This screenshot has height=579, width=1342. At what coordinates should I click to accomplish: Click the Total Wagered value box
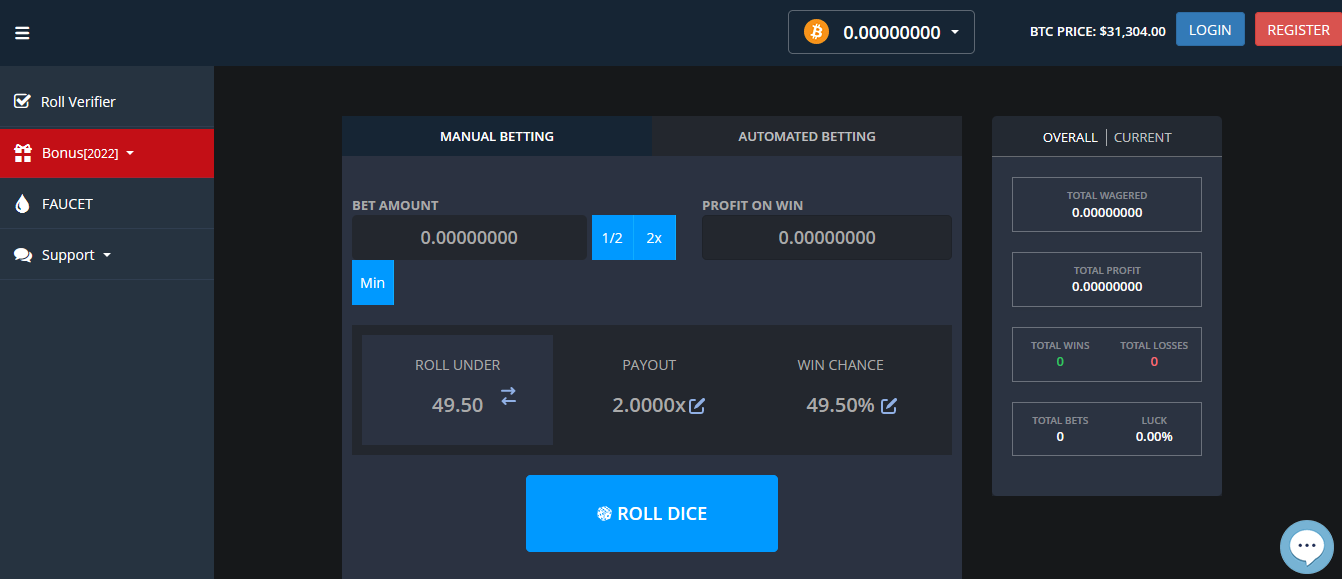click(1107, 204)
